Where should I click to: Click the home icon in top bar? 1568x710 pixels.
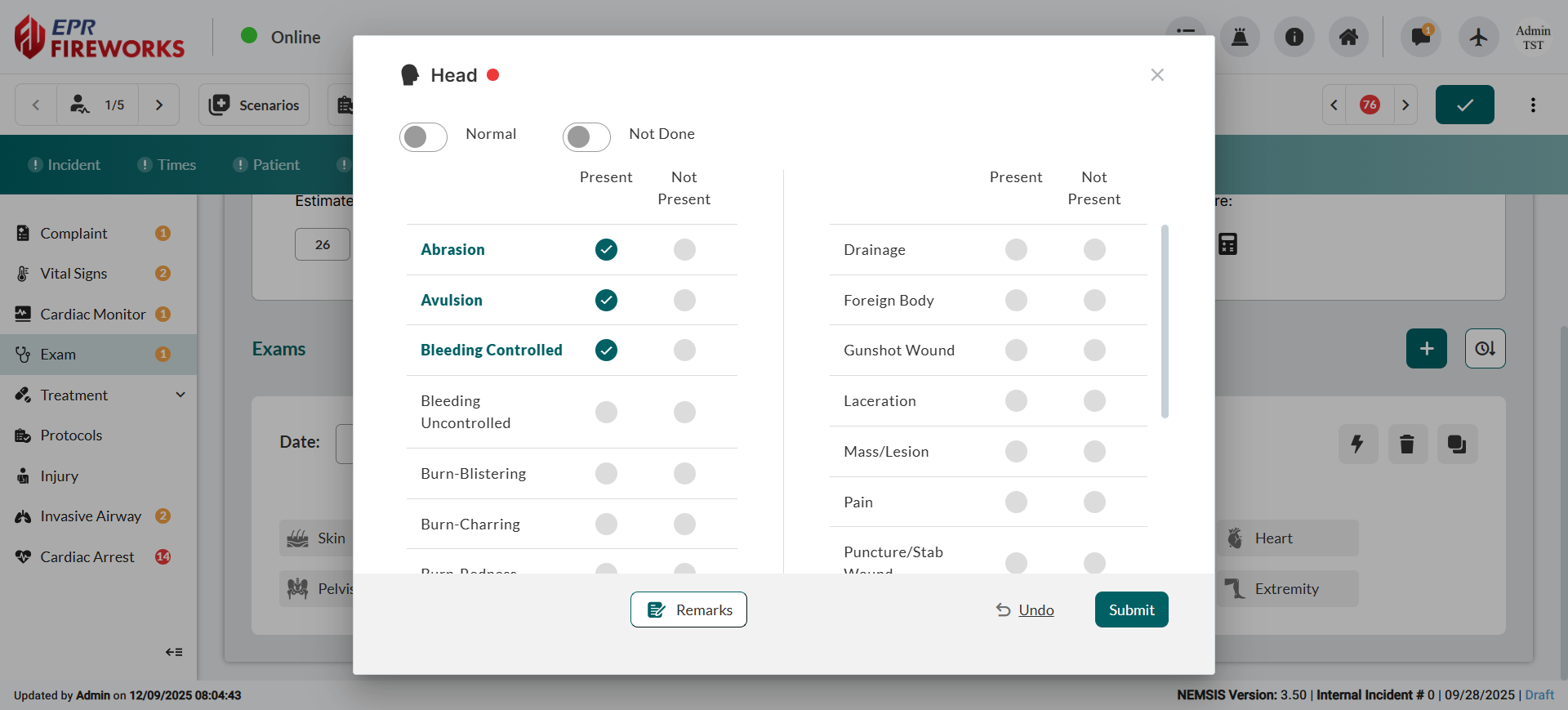pos(1348,37)
